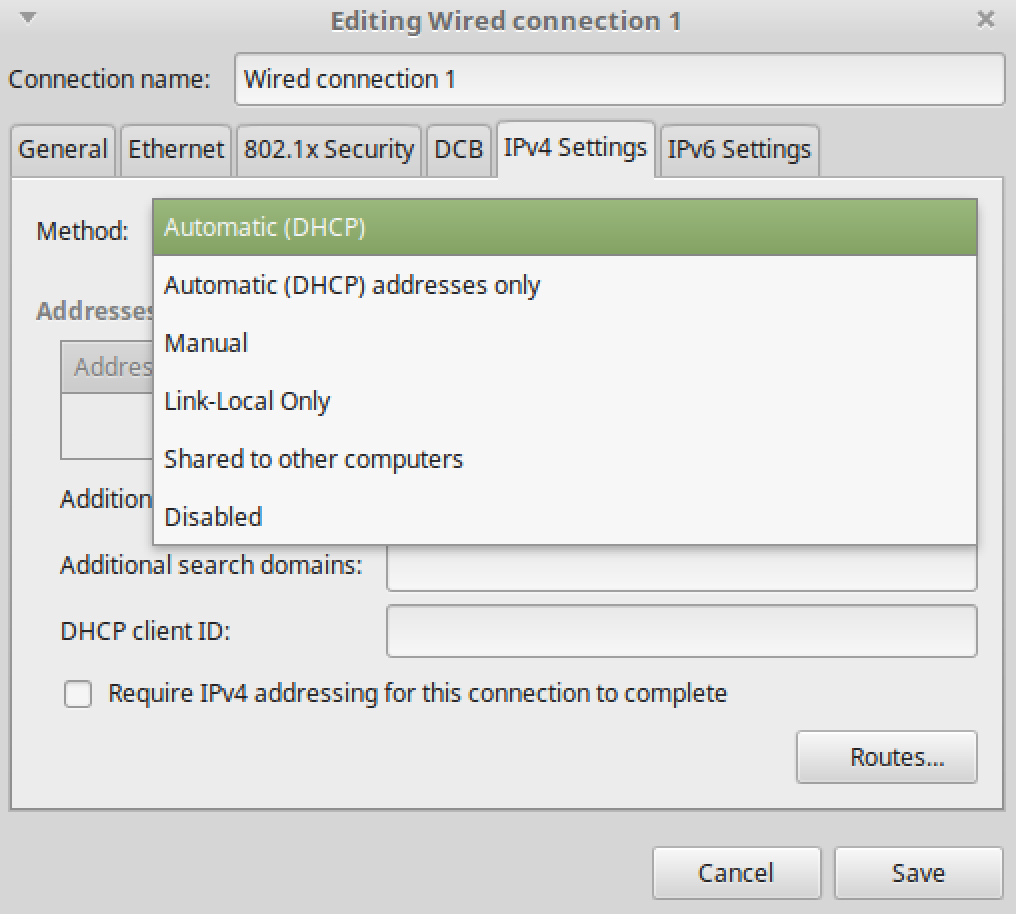Image resolution: width=1016 pixels, height=914 pixels.
Task: Click the DHCP client ID field
Action: [x=681, y=631]
